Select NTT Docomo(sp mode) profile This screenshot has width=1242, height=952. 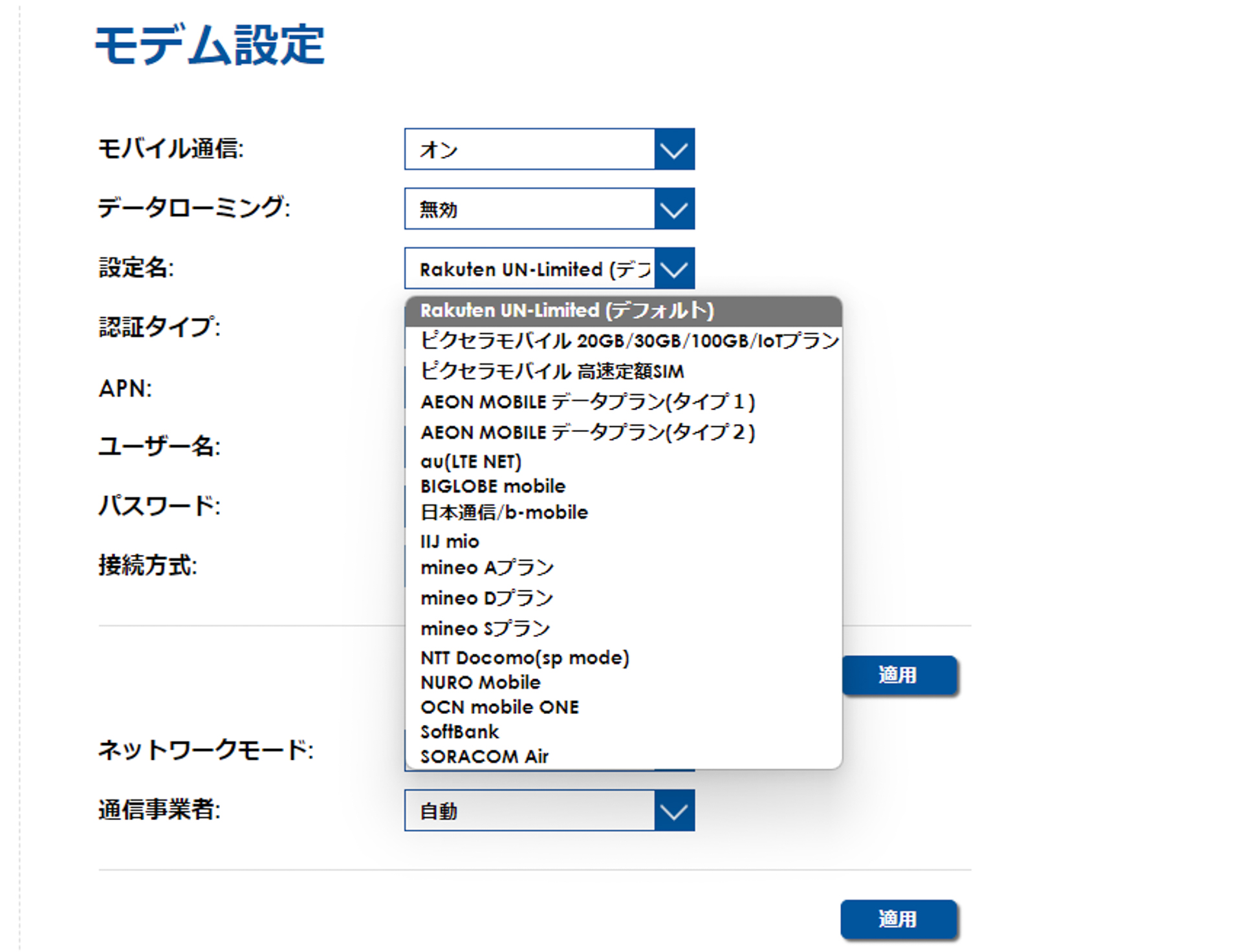(x=524, y=658)
